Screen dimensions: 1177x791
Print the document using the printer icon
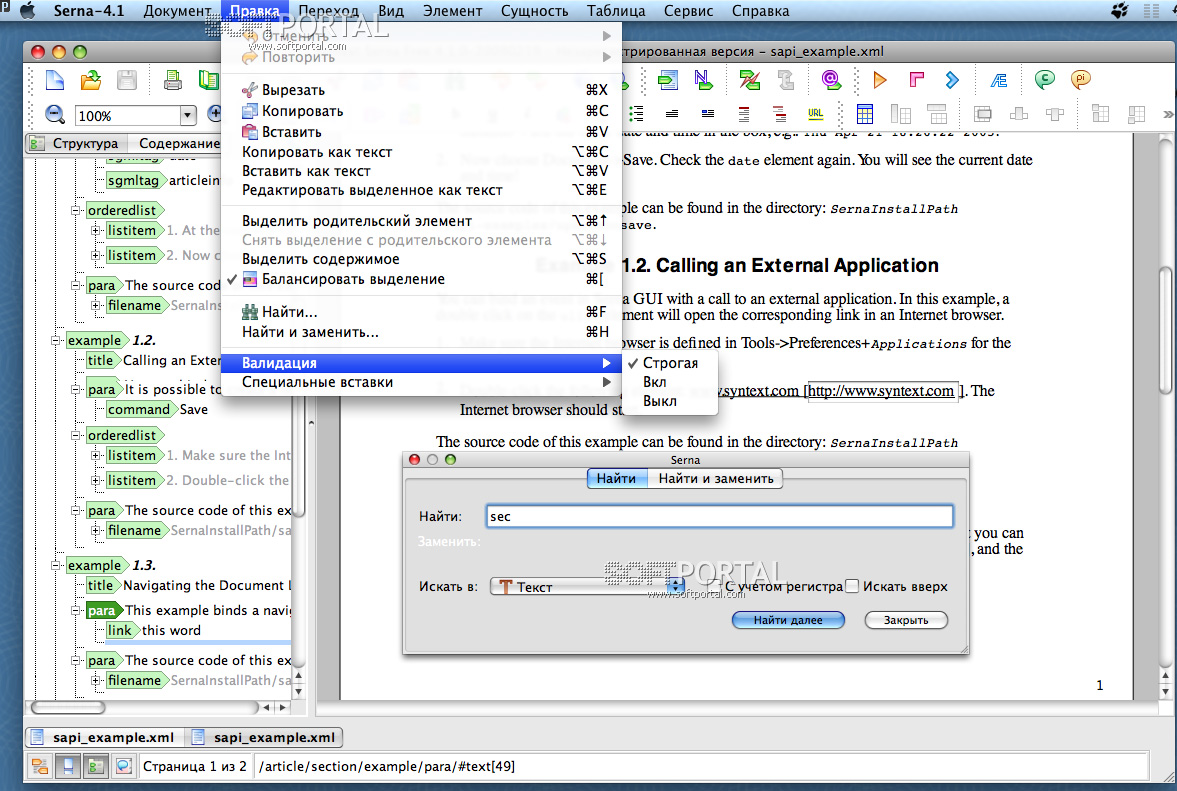click(x=173, y=80)
